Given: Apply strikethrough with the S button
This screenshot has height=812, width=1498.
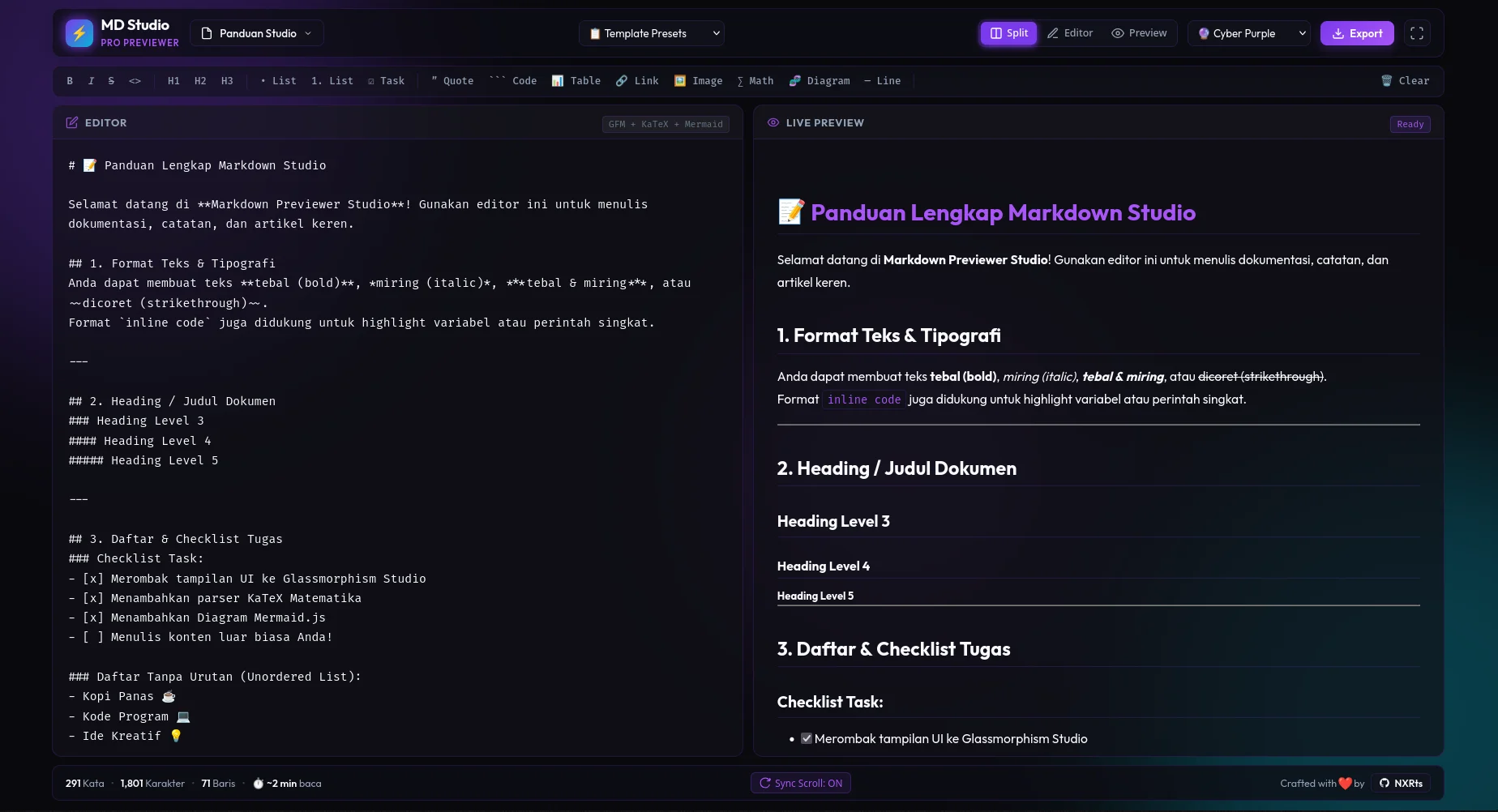Looking at the screenshot, I should pos(111,81).
